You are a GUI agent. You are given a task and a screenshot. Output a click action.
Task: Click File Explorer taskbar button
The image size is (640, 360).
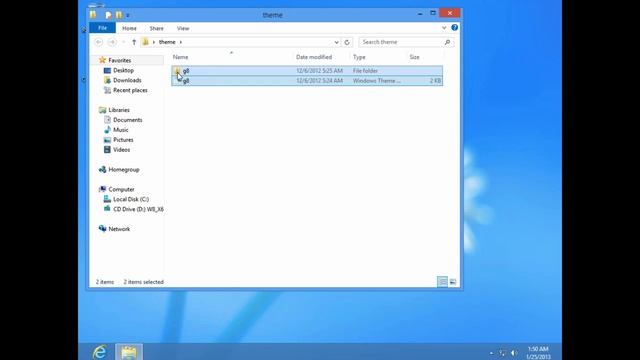pyautogui.click(x=129, y=352)
